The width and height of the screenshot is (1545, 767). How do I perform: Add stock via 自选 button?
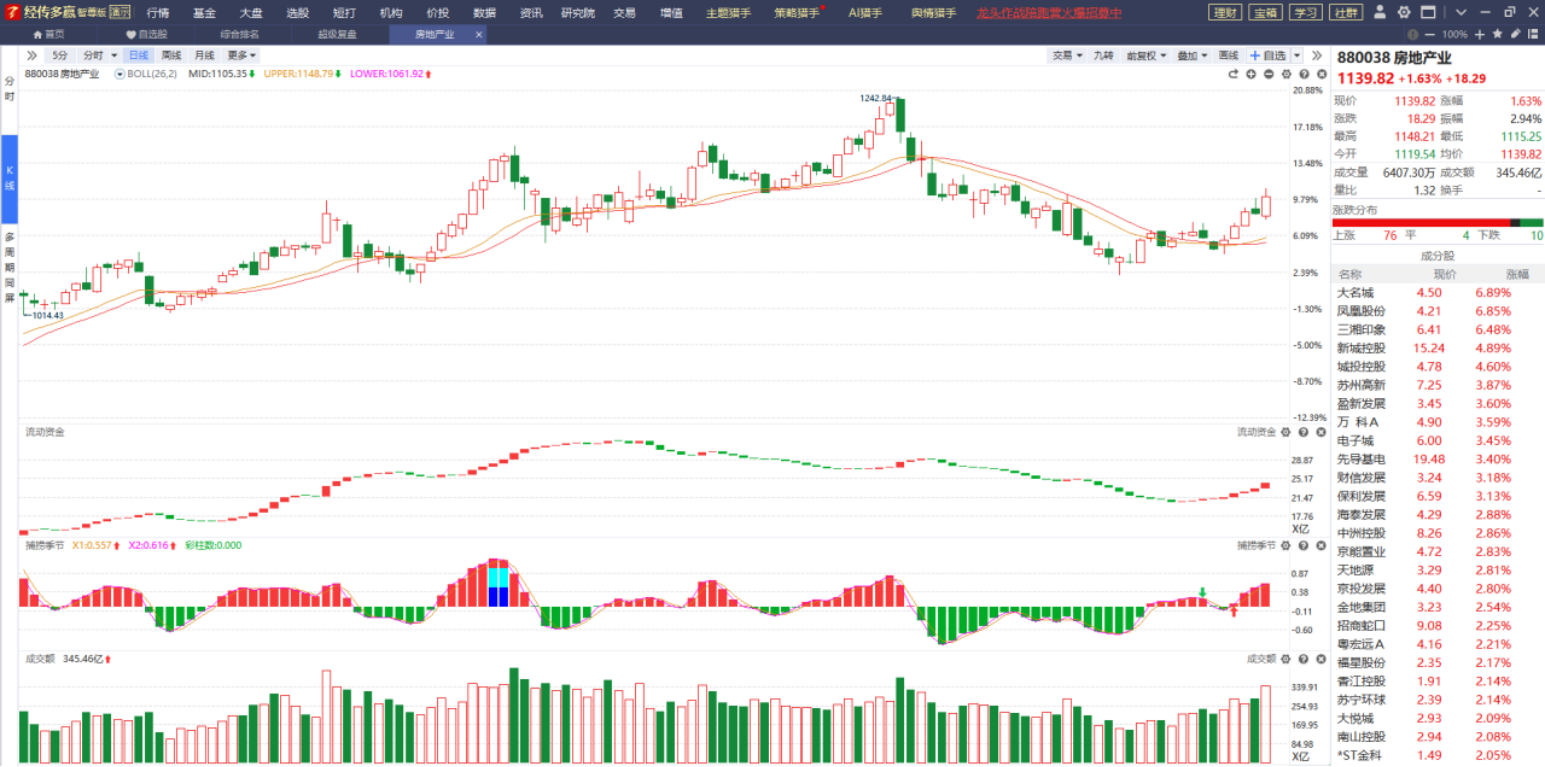click(x=1268, y=56)
